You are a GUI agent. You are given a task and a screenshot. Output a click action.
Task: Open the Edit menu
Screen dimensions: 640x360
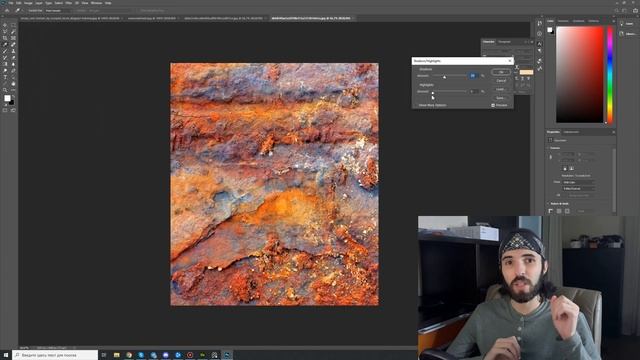tap(18, 3)
